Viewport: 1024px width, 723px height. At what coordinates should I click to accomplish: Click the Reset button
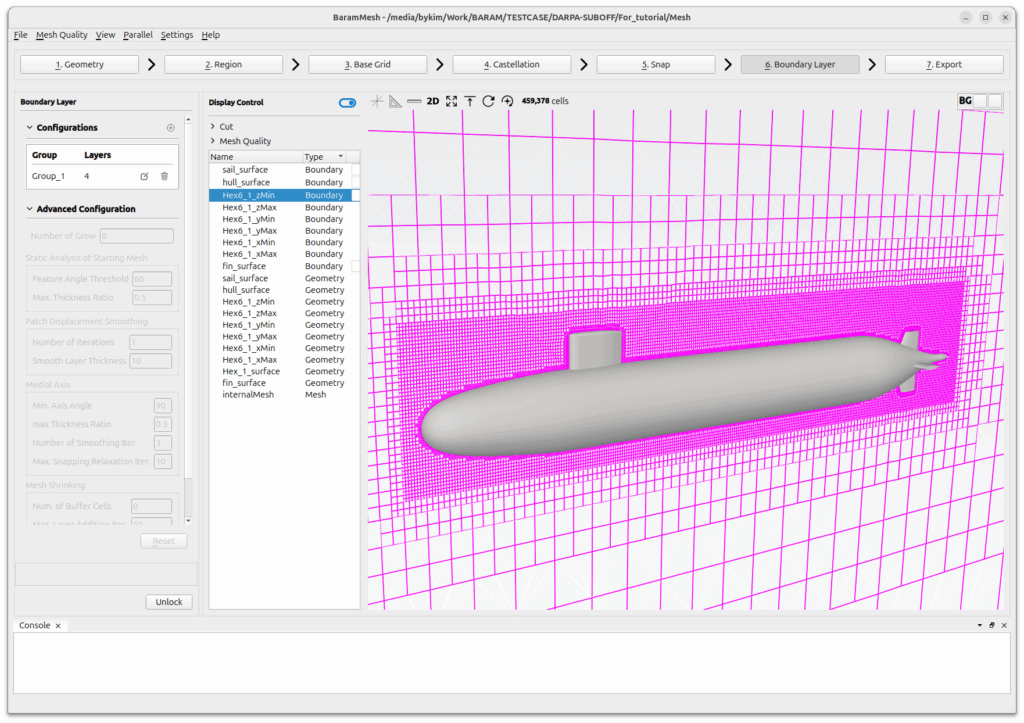[164, 541]
